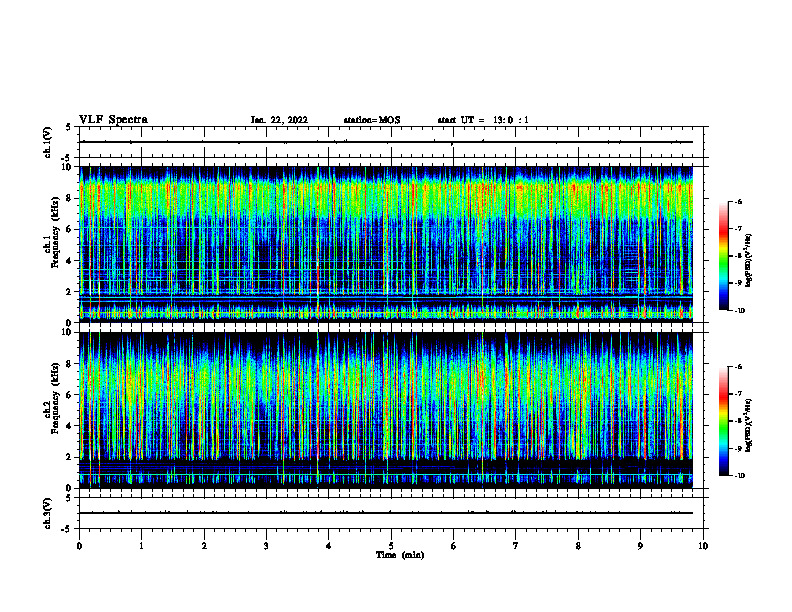
Task: Click the ch.2 colorbar "-10" tick label
Action: click(739, 476)
